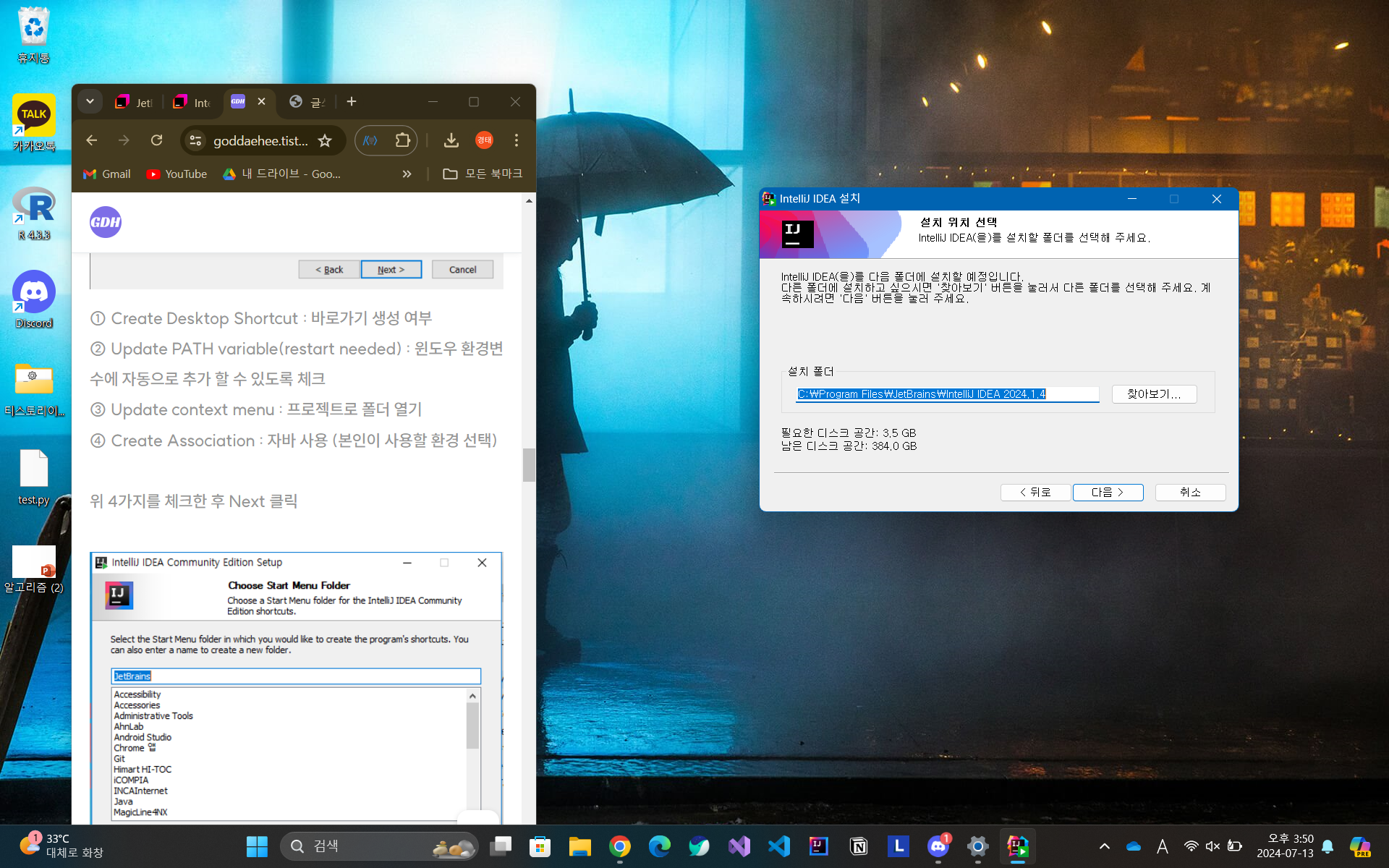Screen dimensions: 1389x868
Task: Click the line starting '③ Update context menu'
Action: point(256,409)
